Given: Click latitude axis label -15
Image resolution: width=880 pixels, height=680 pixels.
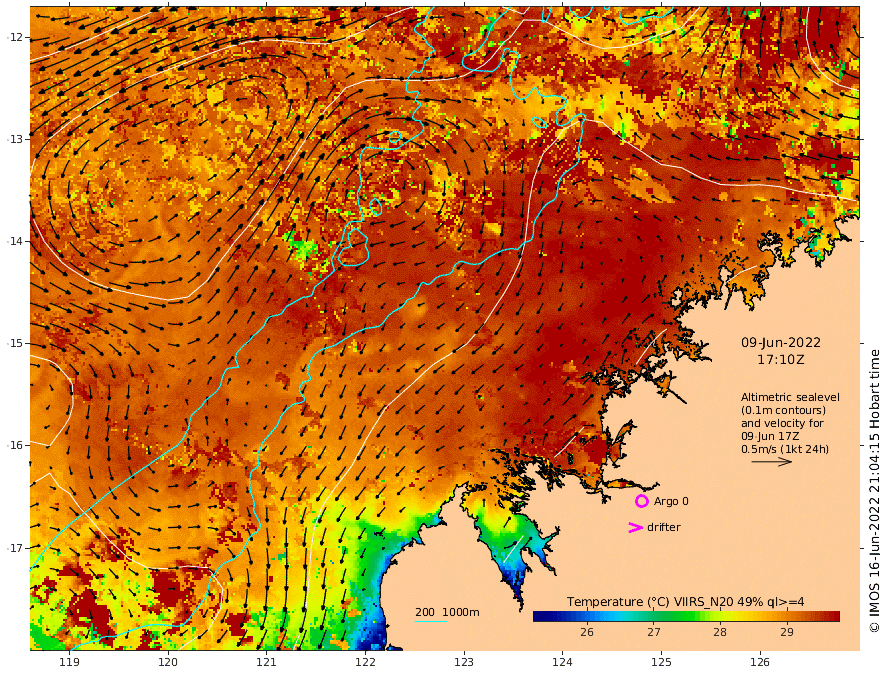Looking at the screenshot, I should pyautogui.click(x=15, y=343).
